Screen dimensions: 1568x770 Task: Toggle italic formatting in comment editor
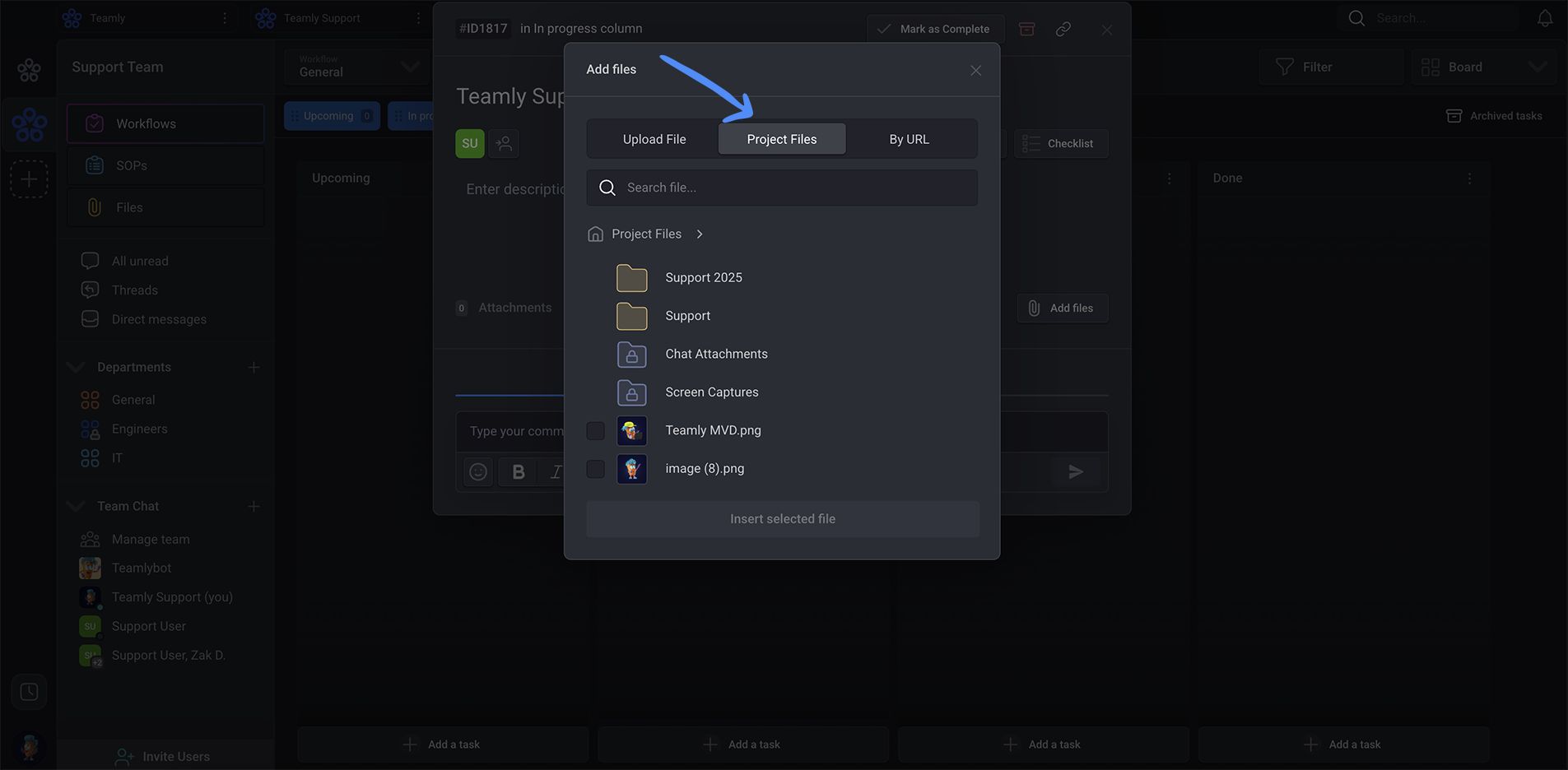[556, 471]
